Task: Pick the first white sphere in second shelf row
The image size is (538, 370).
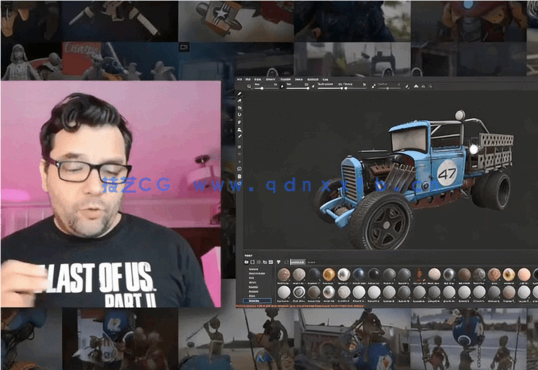Action: pyautogui.click(x=284, y=292)
